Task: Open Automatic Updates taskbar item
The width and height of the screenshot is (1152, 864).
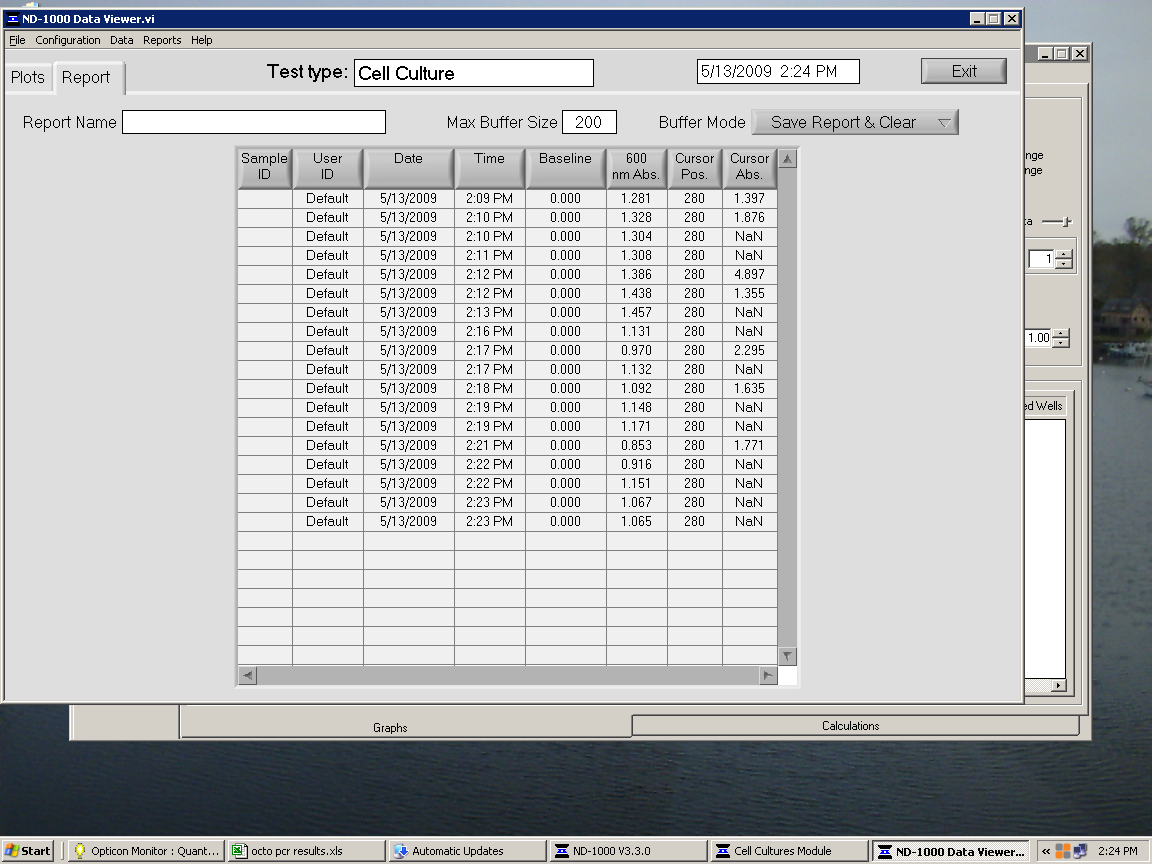Action: [466, 851]
